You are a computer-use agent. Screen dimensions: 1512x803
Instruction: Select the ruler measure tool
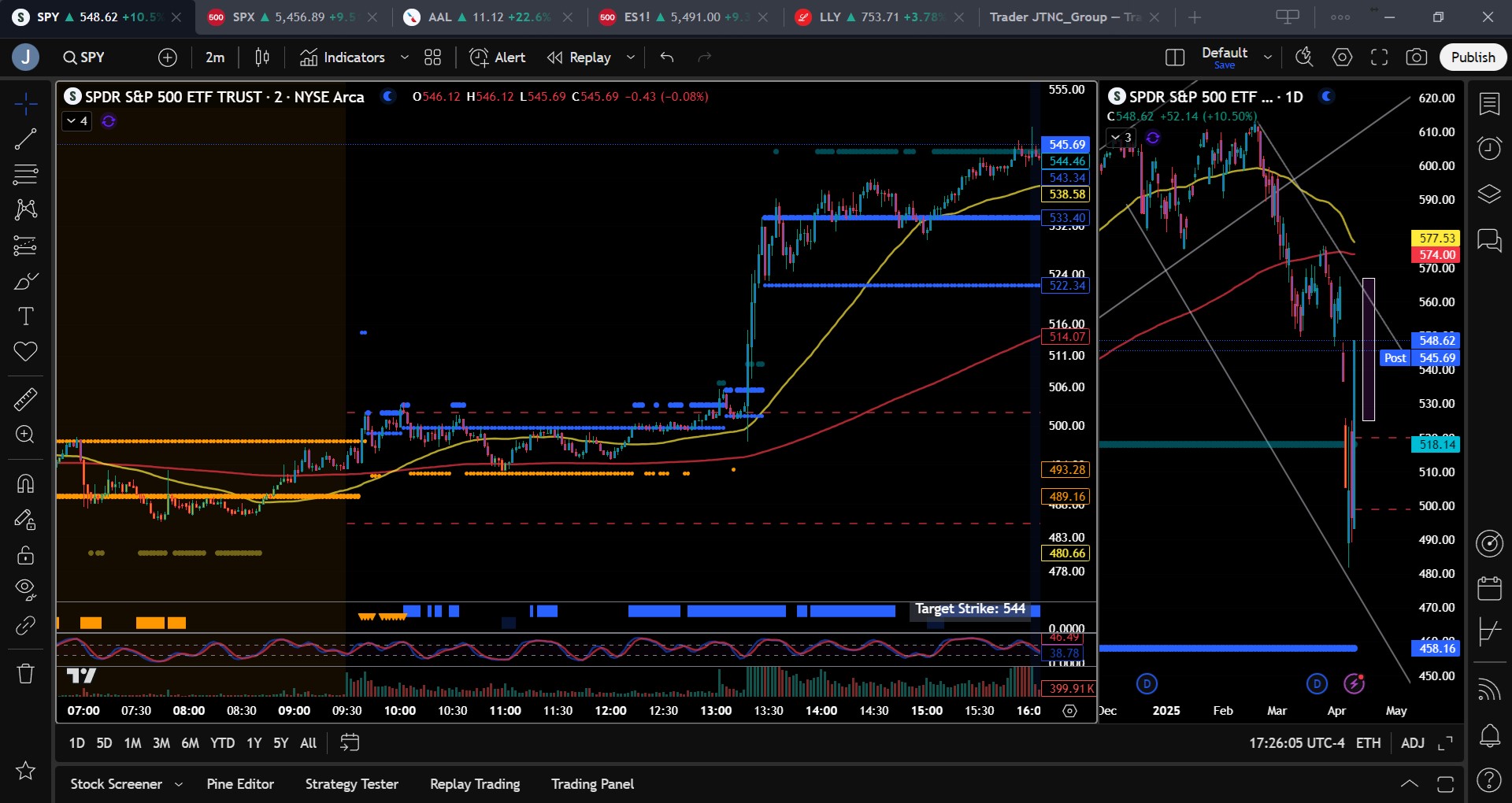25,399
